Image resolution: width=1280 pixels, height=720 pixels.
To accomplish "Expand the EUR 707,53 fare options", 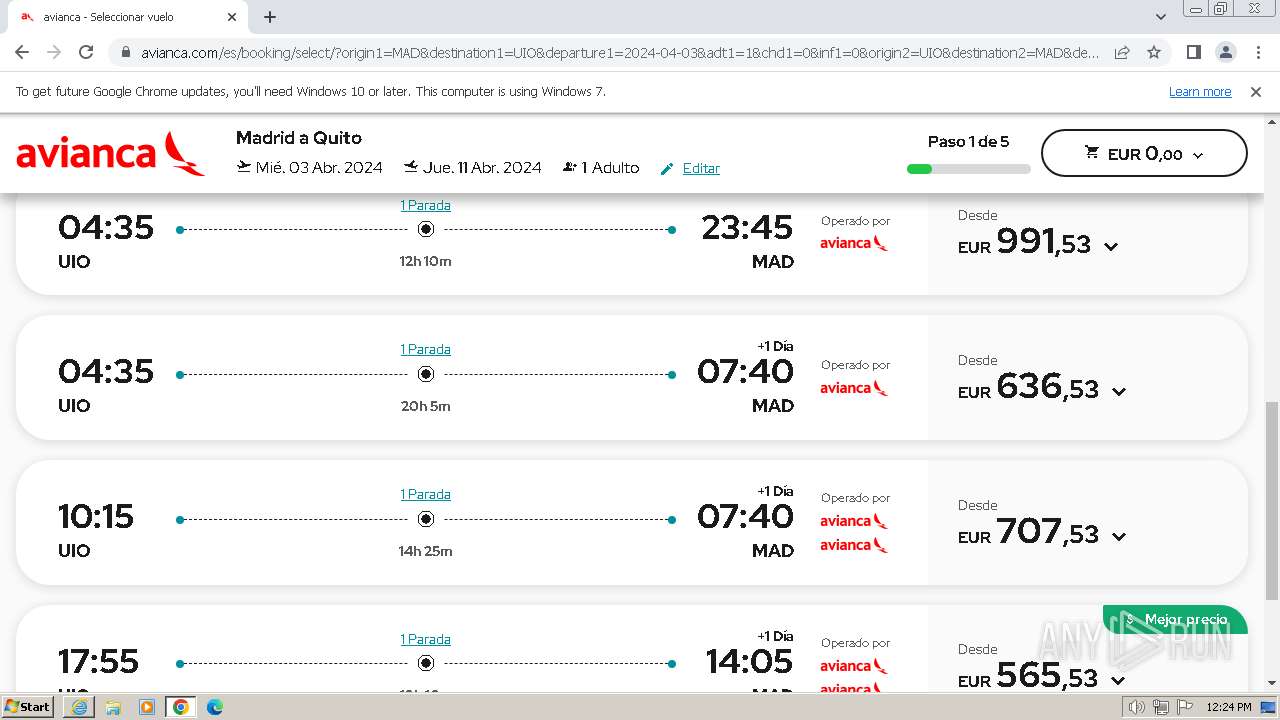I will (1119, 537).
